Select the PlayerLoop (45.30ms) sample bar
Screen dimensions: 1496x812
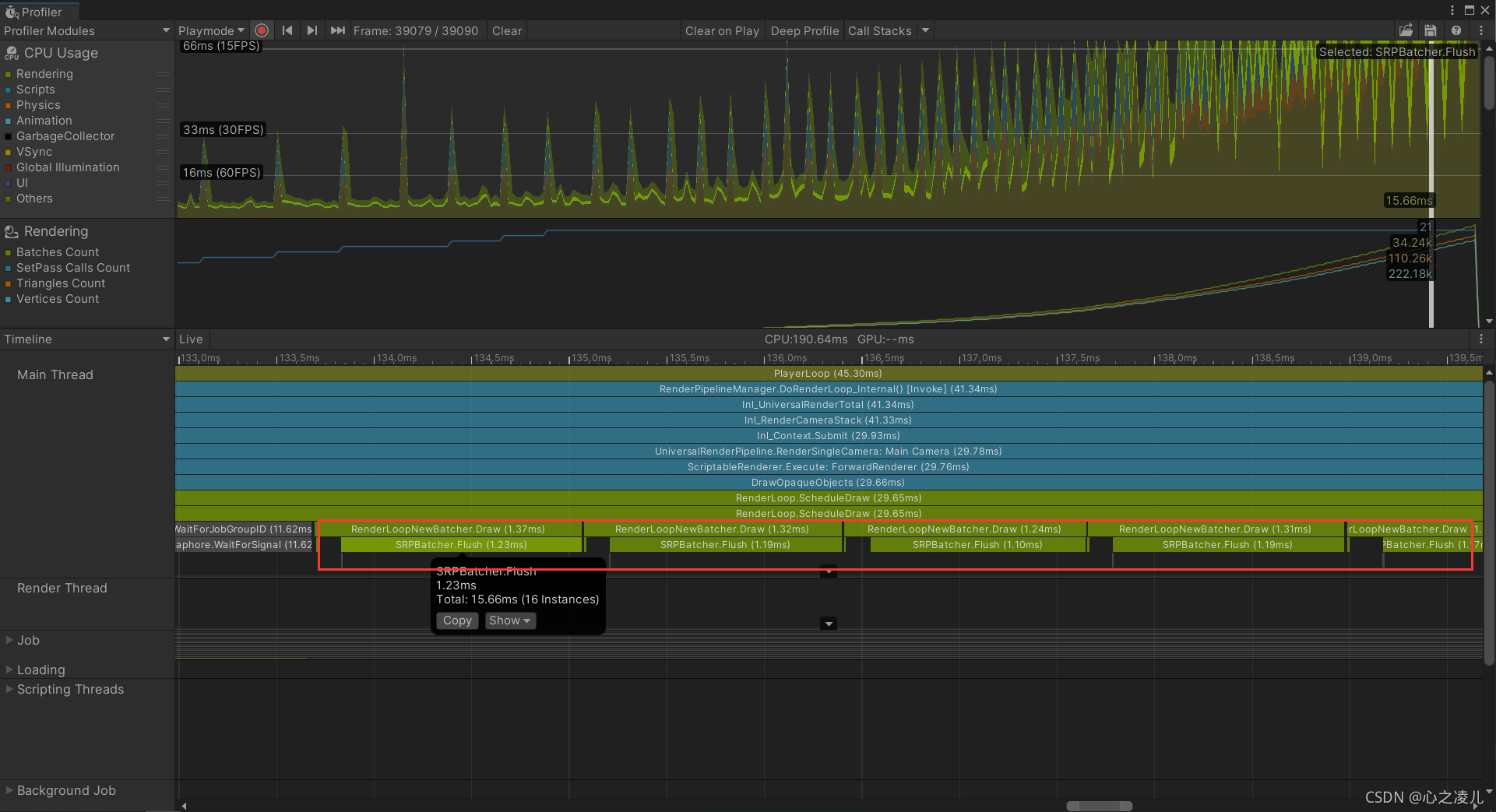point(829,374)
